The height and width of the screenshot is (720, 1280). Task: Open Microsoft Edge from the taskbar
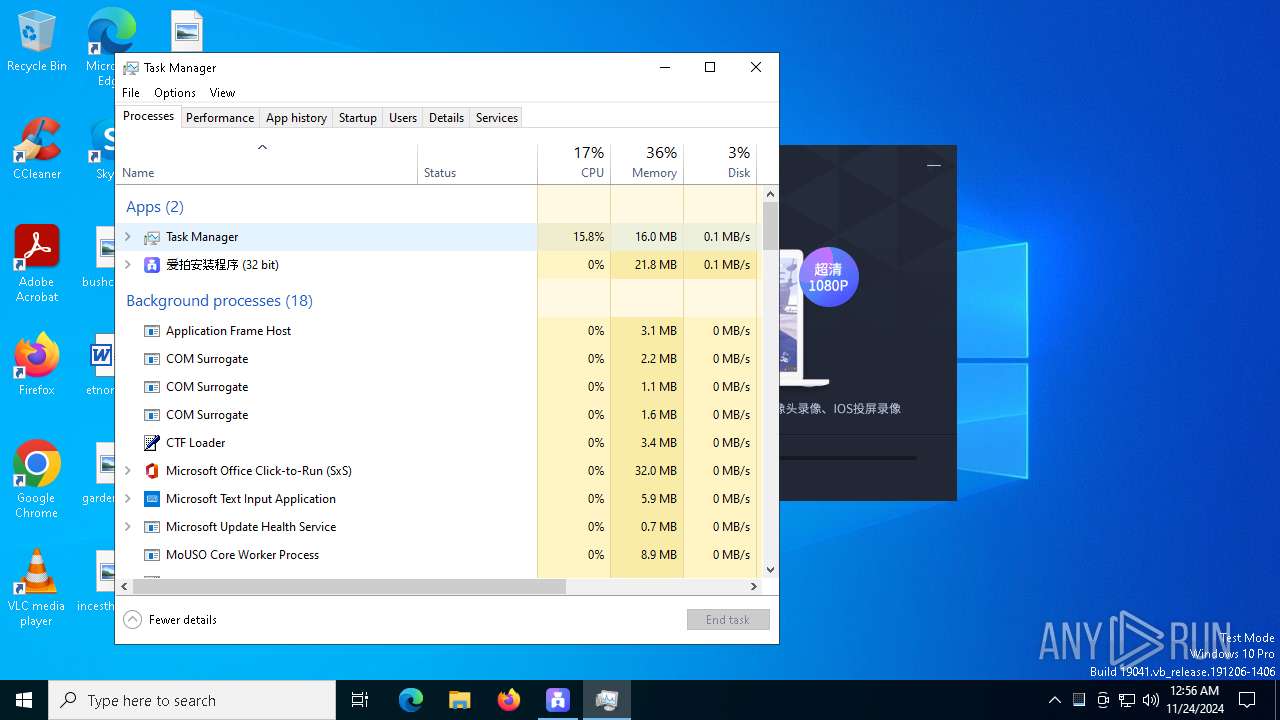[411, 700]
